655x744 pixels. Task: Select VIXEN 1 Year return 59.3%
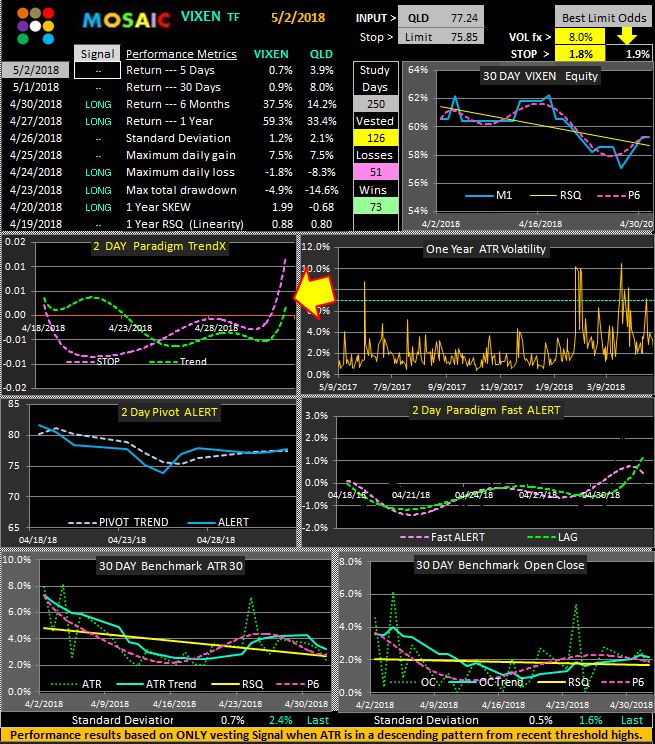[278, 121]
